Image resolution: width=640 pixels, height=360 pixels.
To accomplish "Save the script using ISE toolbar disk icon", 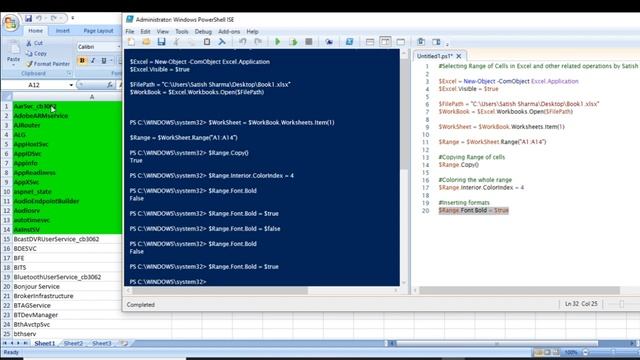I will 161,42.
